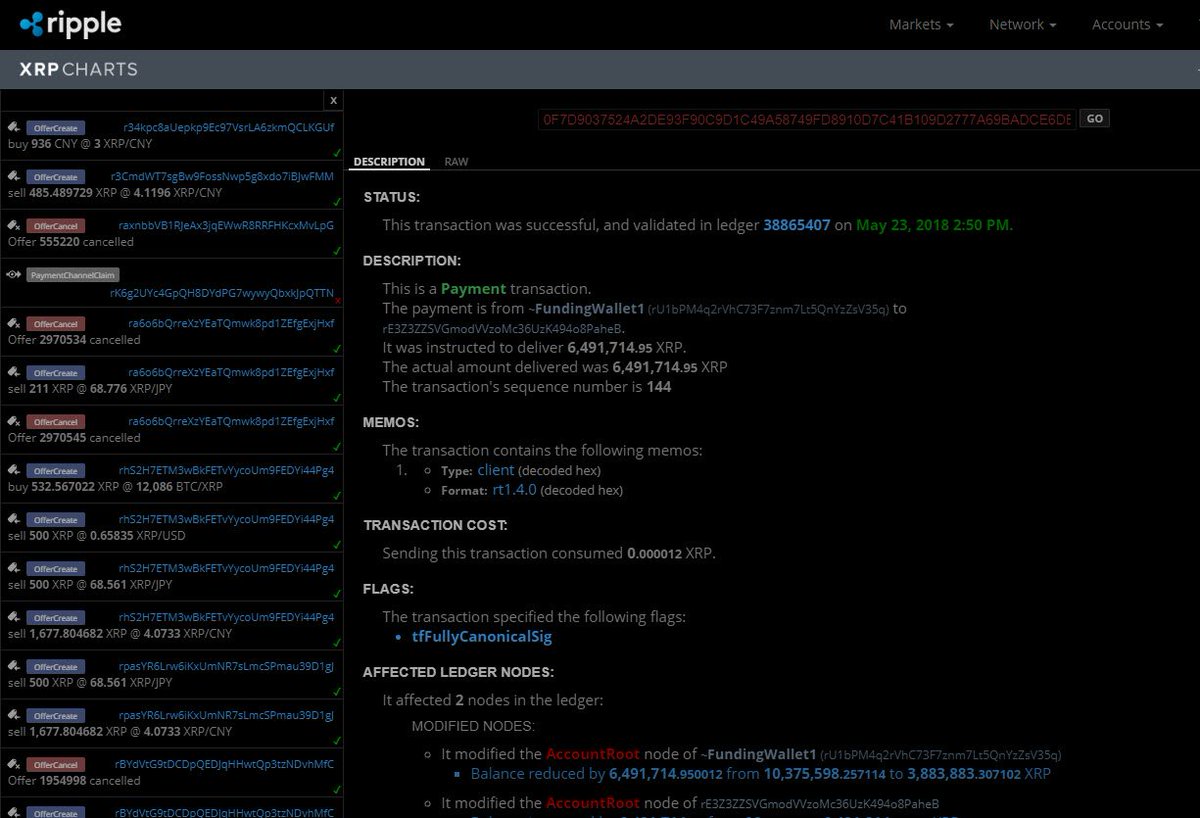
Task: Click the tfFullyCanonicalSig flag link
Action: click(x=482, y=636)
